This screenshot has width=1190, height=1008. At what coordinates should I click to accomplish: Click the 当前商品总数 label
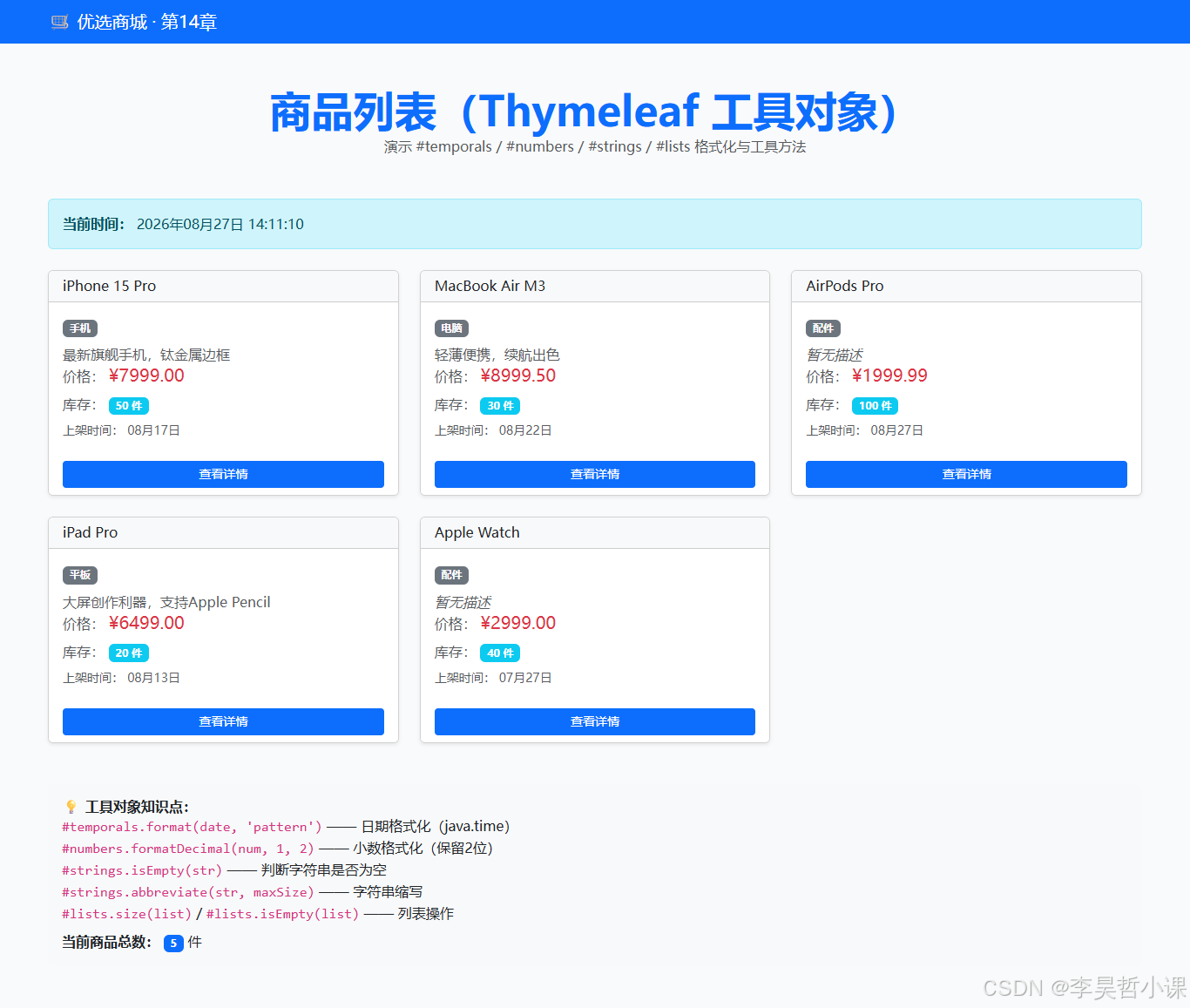(107, 942)
